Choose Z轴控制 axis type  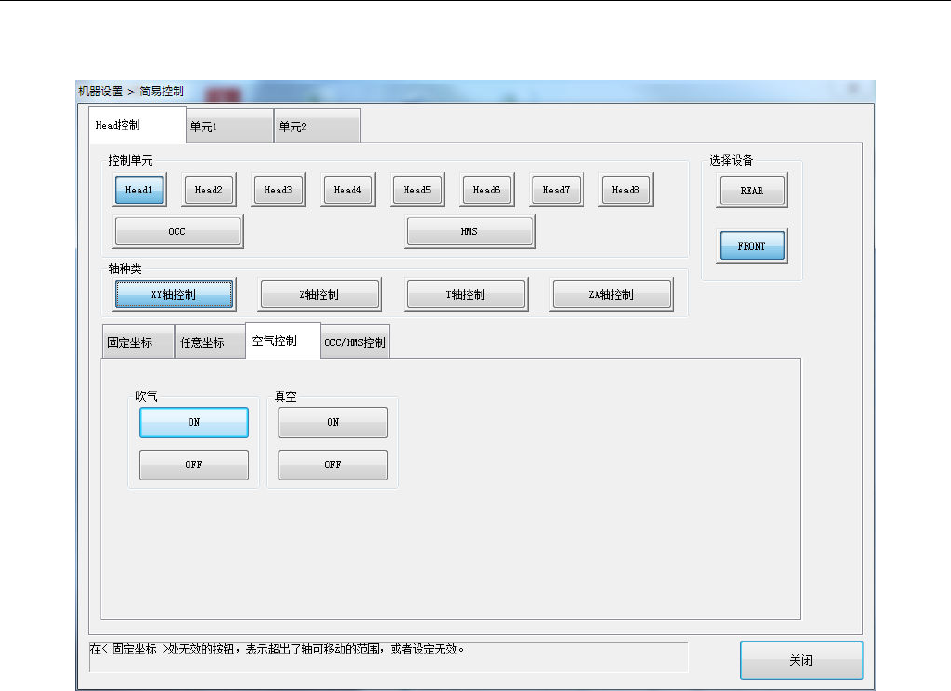click(320, 294)
